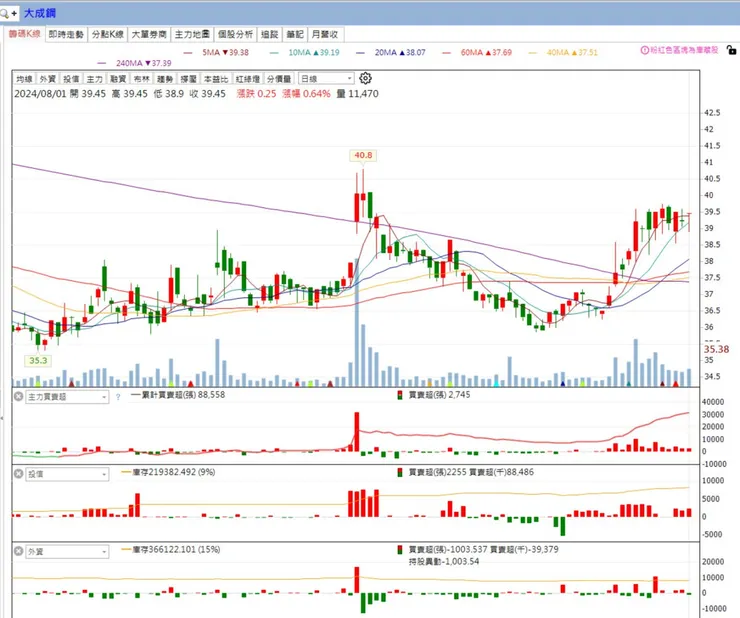The width and height of the screenshot is (740, 618).
Task: Toggle the 紅綠燈 overlay button
Action: (248, 79)
